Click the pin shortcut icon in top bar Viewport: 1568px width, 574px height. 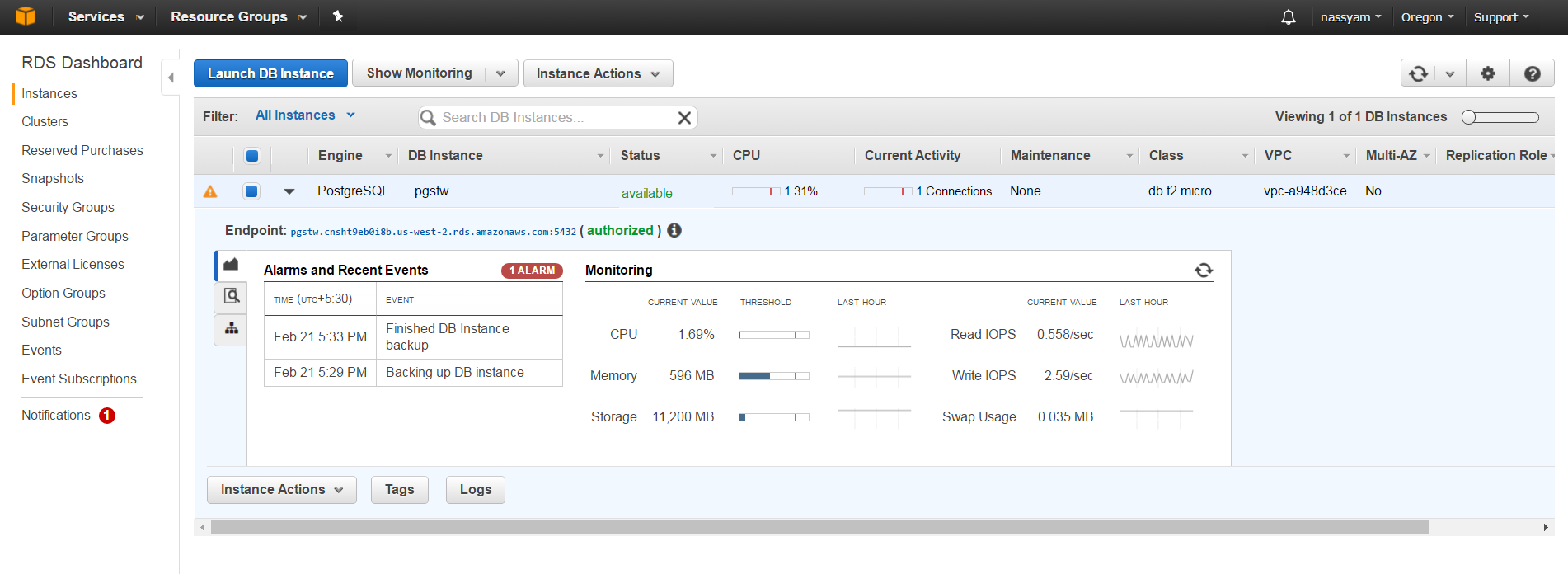point(337,16)
